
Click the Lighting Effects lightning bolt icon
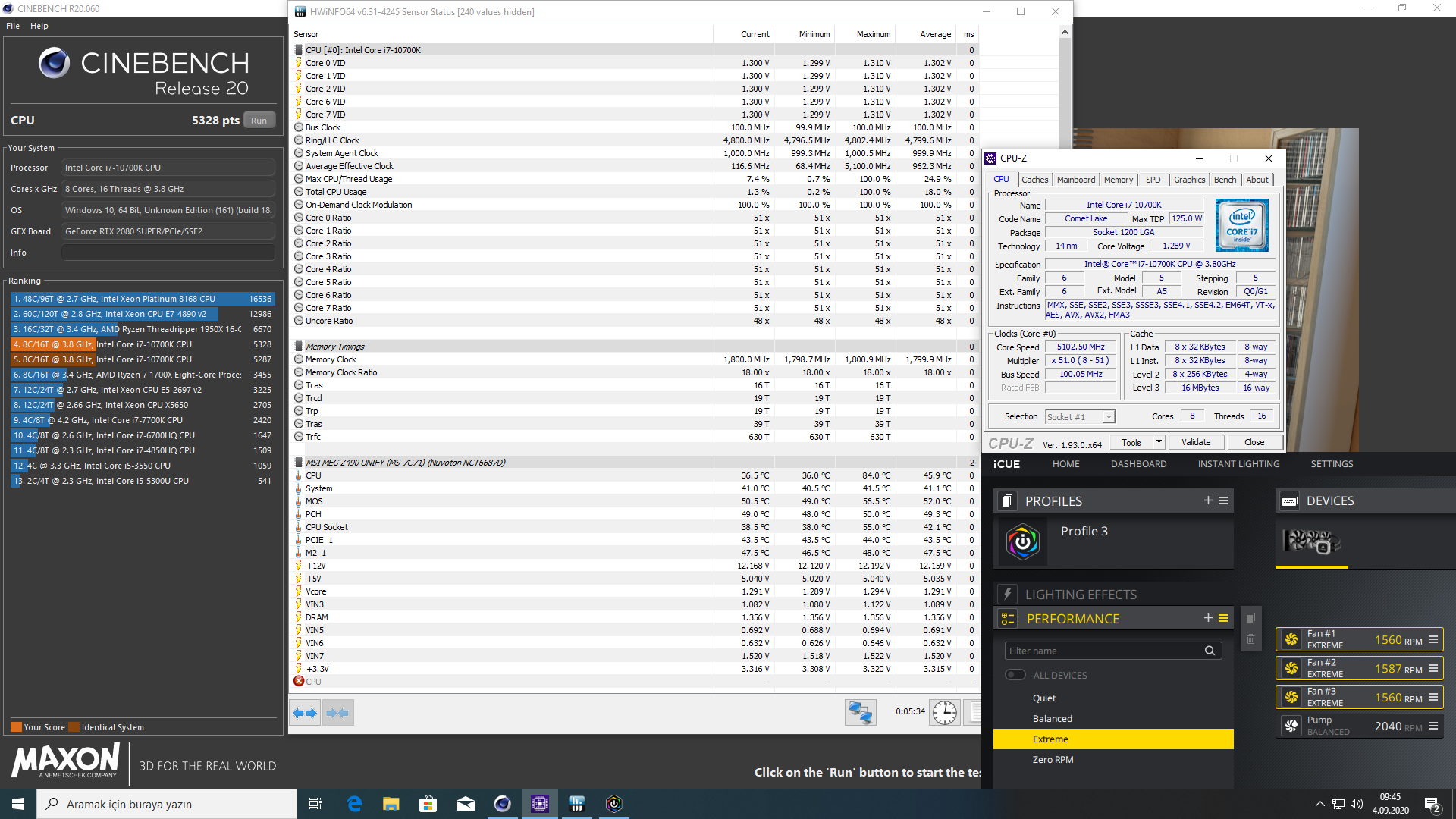[x=1007, y=595]
